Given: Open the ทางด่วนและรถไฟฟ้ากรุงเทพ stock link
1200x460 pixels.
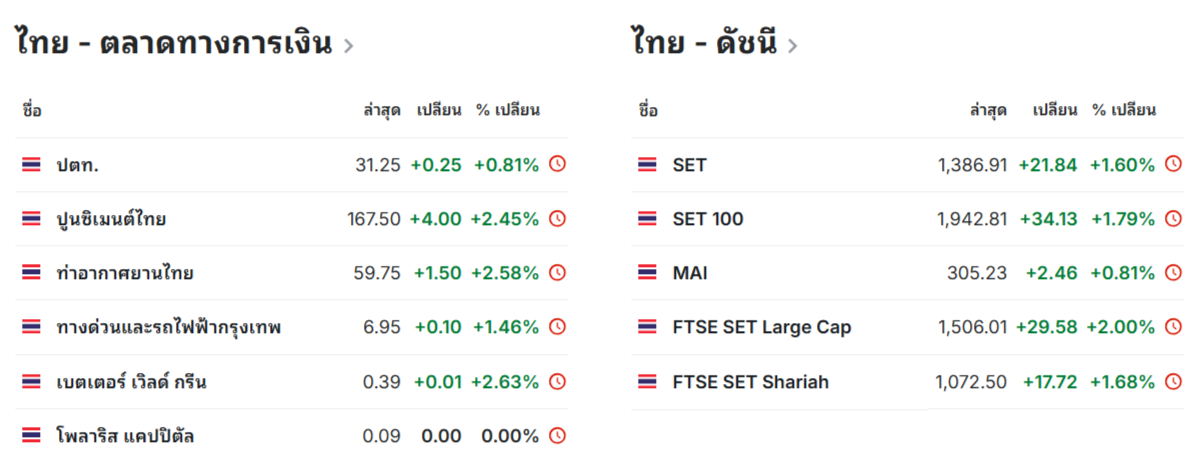Looking at the screenshot, I should (168, 327).
